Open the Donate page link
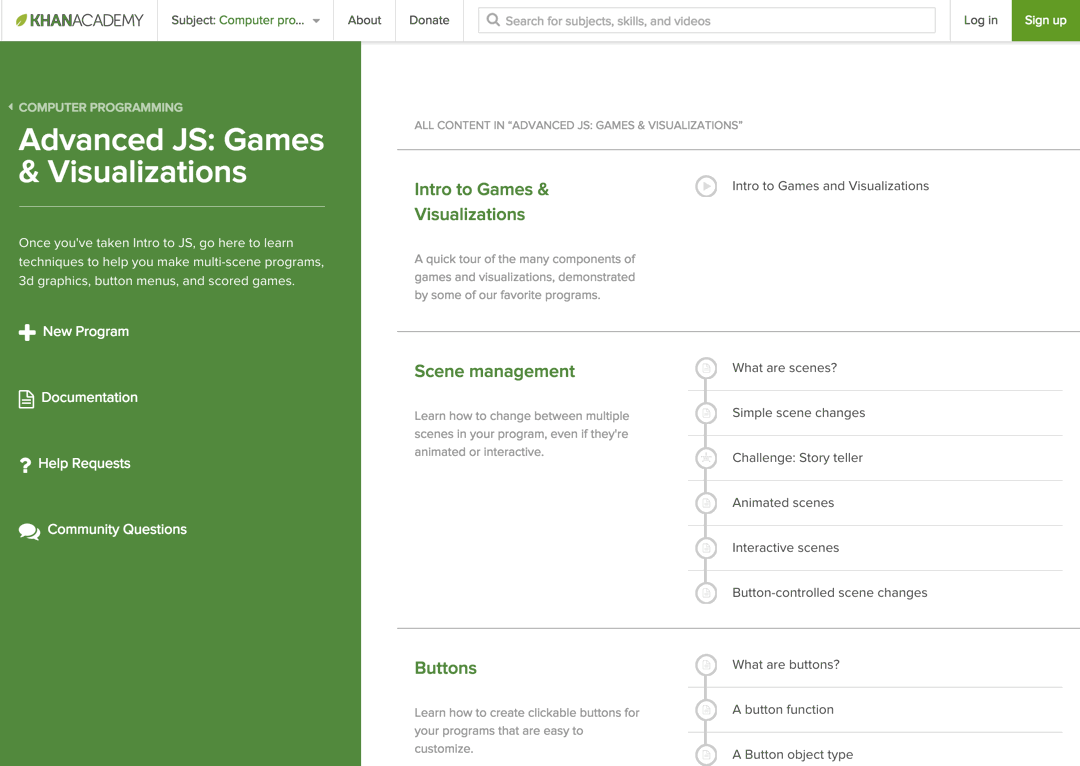Image resolution: width=1080 pixels, height=766 pixels. (429, 21)
